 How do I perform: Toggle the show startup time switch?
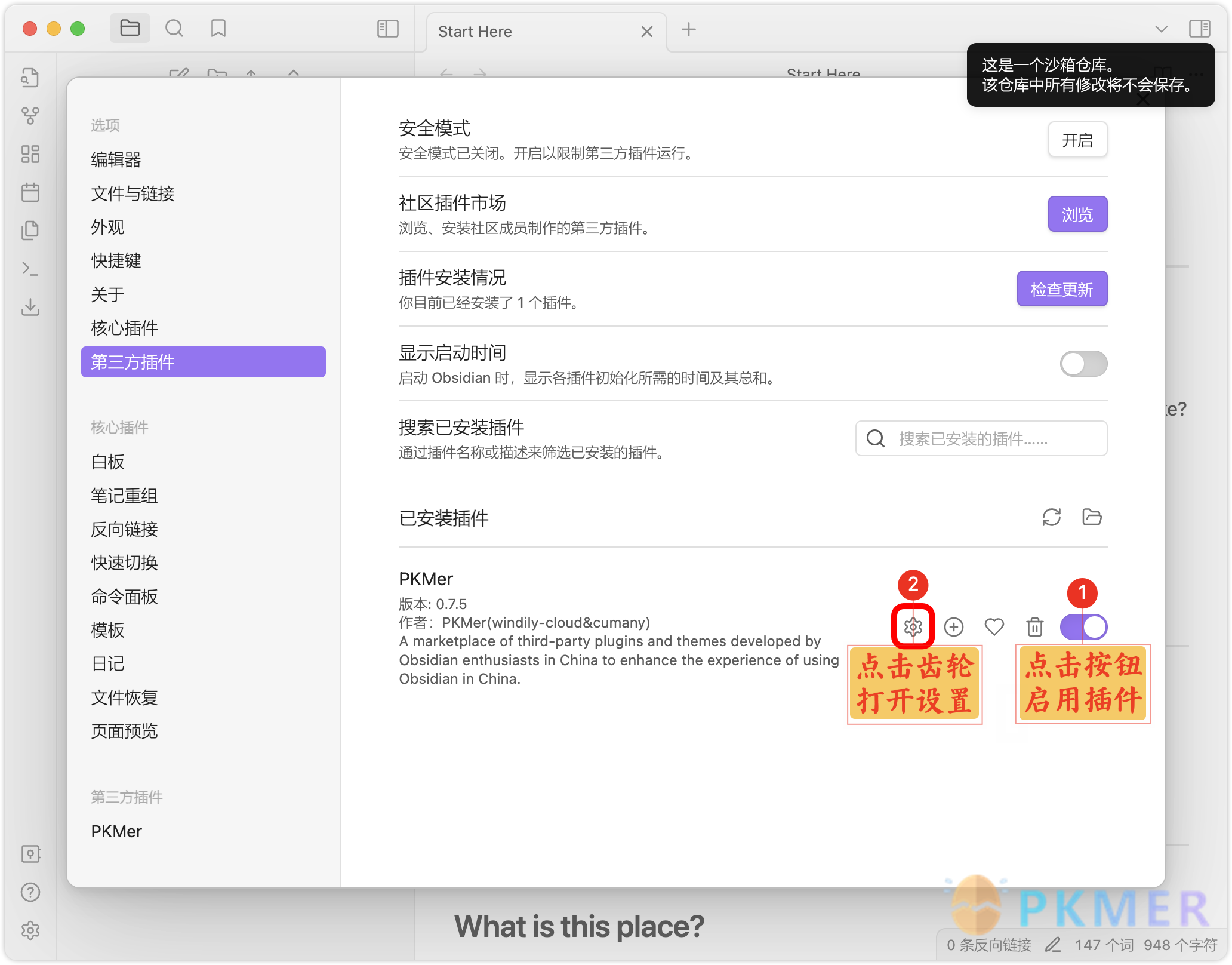tap(1083, 364)
